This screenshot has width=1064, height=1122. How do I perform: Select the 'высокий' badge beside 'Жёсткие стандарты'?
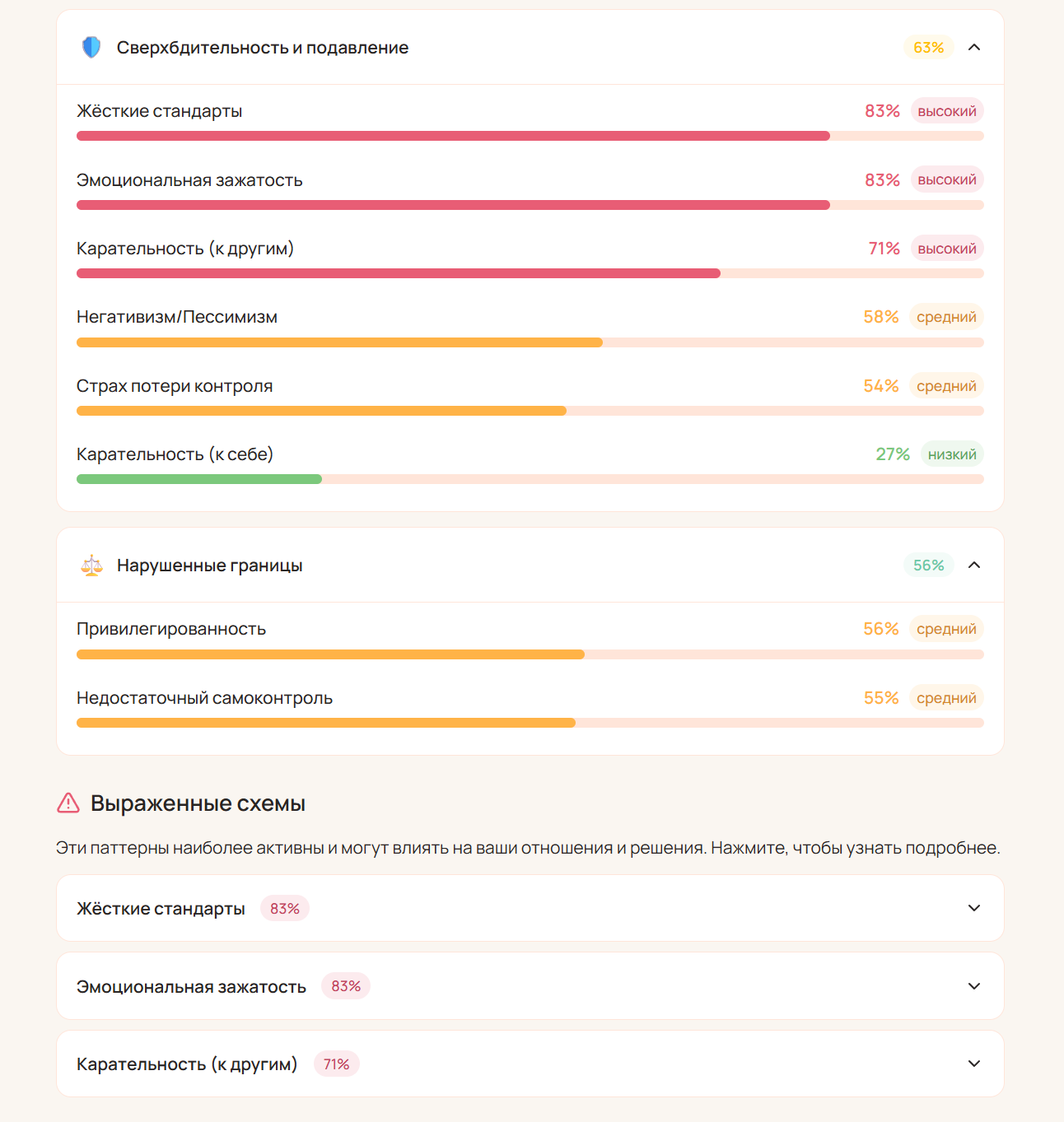[947, 110]
